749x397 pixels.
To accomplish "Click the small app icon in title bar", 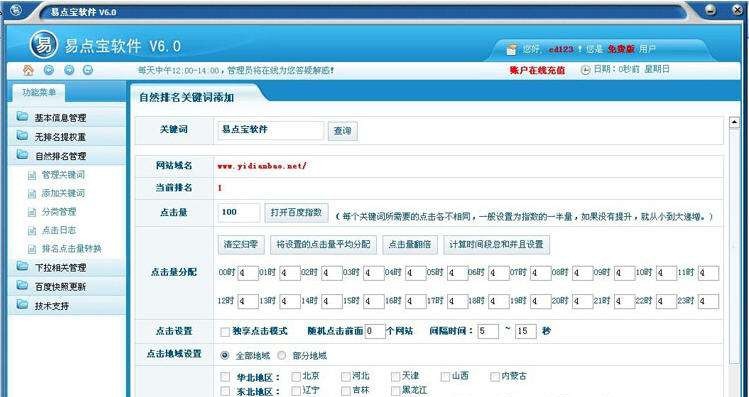I will point(16,10).
